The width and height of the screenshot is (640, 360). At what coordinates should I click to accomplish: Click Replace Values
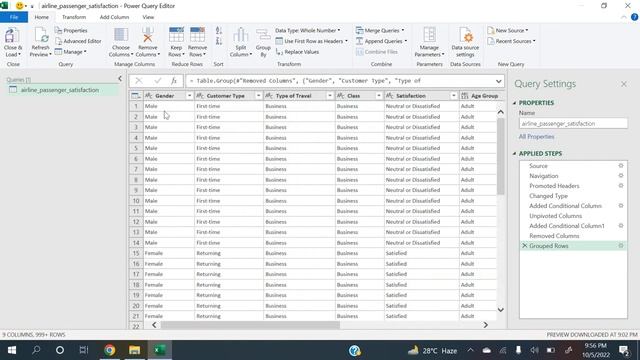[298, 52]
